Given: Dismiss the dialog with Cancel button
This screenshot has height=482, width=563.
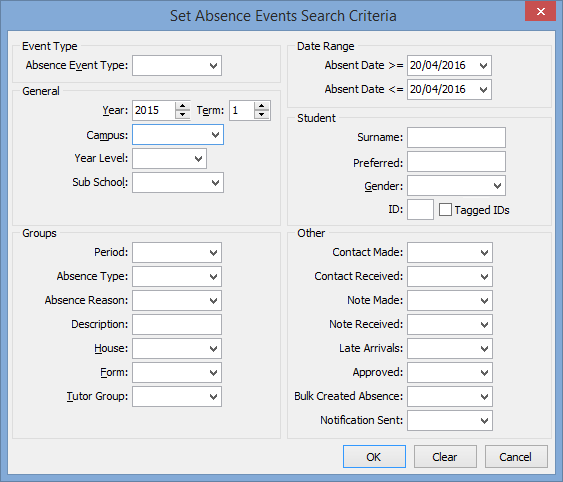Looking at the screenshot, I should pyautogui.click(x=516, y=456).
